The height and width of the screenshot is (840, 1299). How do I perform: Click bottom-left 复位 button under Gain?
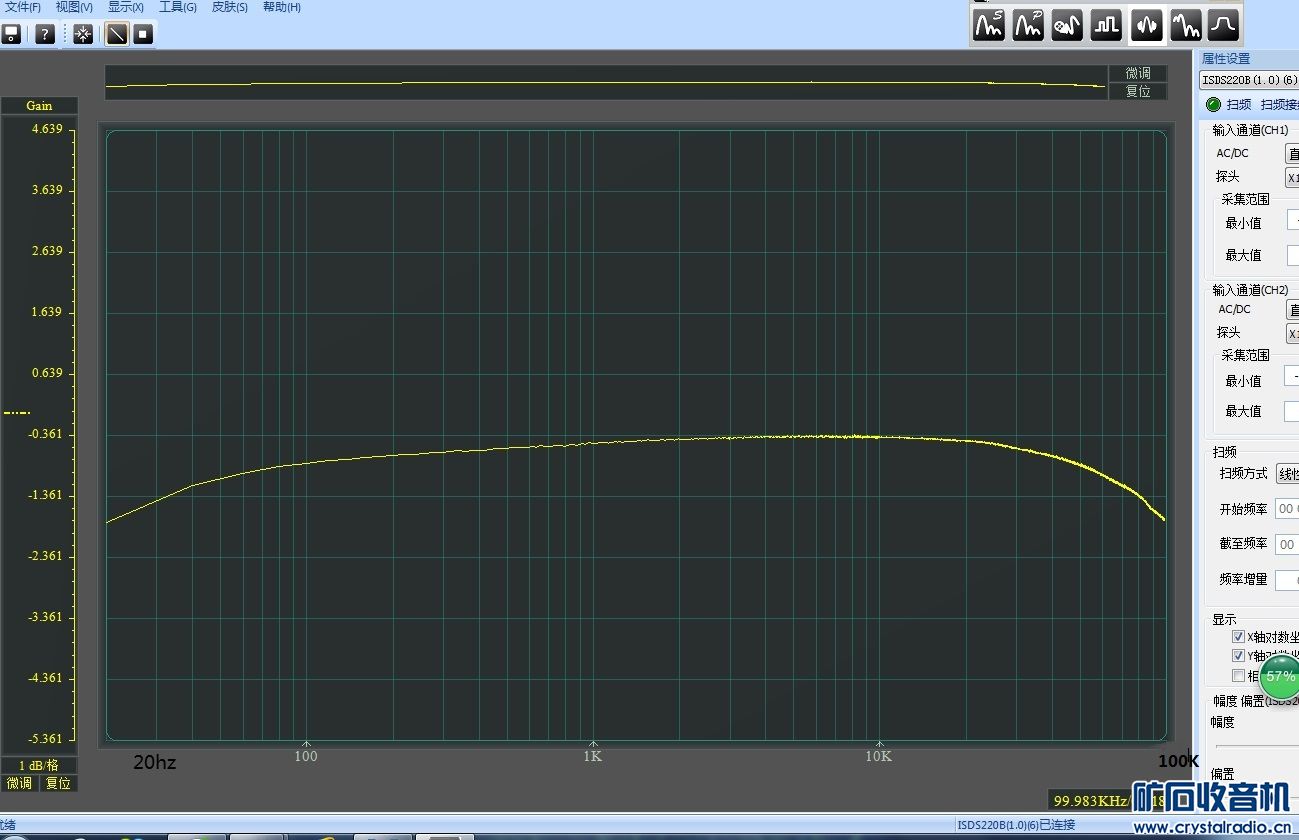(58, 783)
